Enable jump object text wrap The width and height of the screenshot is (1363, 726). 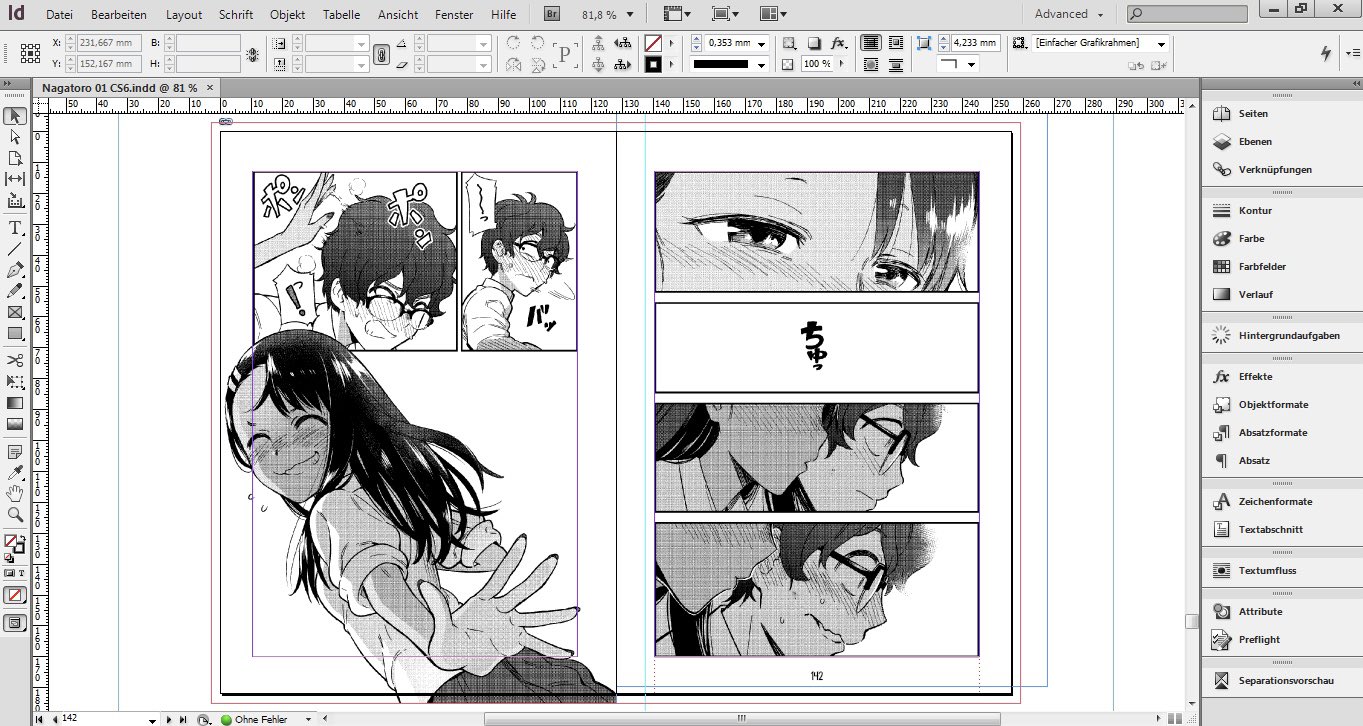click(x=895, y=64)
